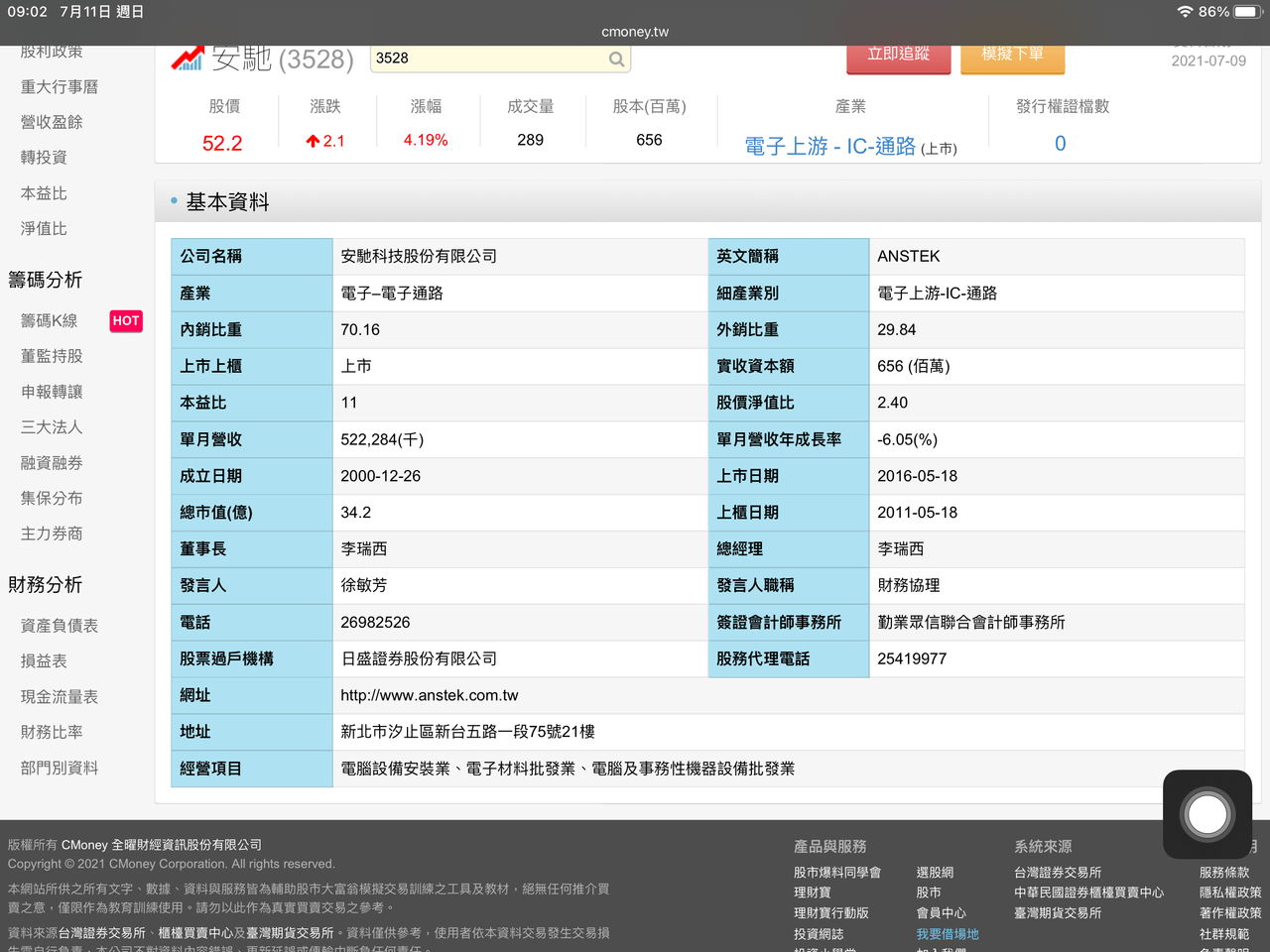Tap the Wi-Fi status icon

click(1185, 12)
